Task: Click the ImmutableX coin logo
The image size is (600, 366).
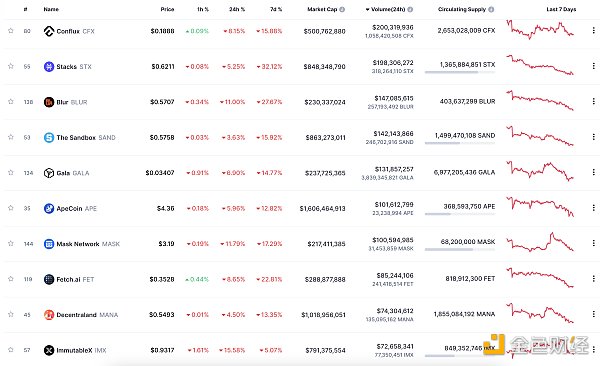Action: click(x=49, y=350)
